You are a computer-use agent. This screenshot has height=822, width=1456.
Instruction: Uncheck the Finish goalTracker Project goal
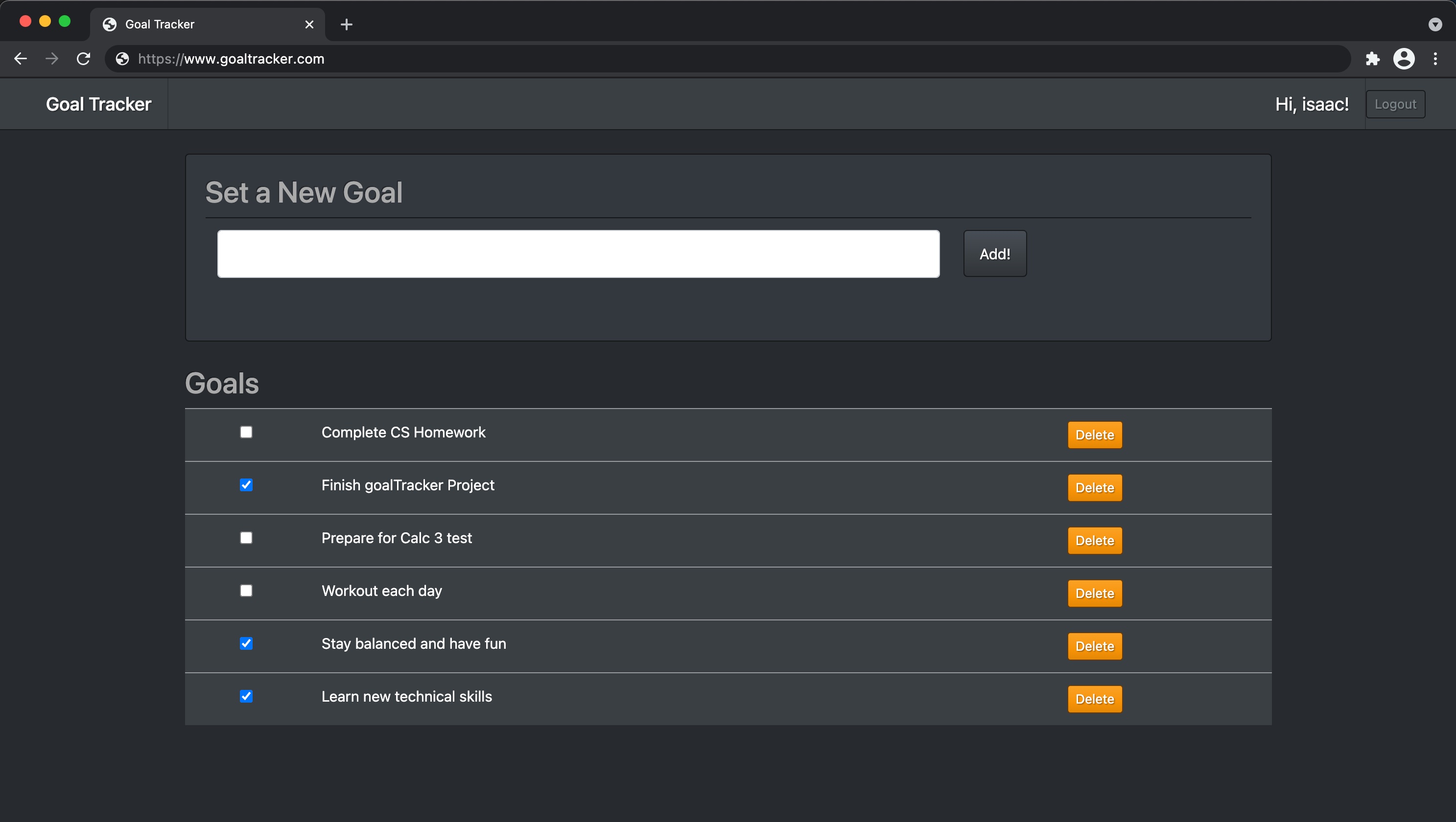point(246,485)
